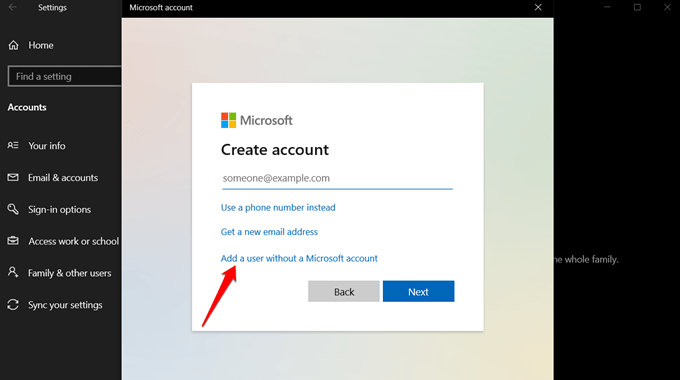Click the Sync your settings arrows icon
The width and height of the screenshot is (680, 380).
coord(13,305)
